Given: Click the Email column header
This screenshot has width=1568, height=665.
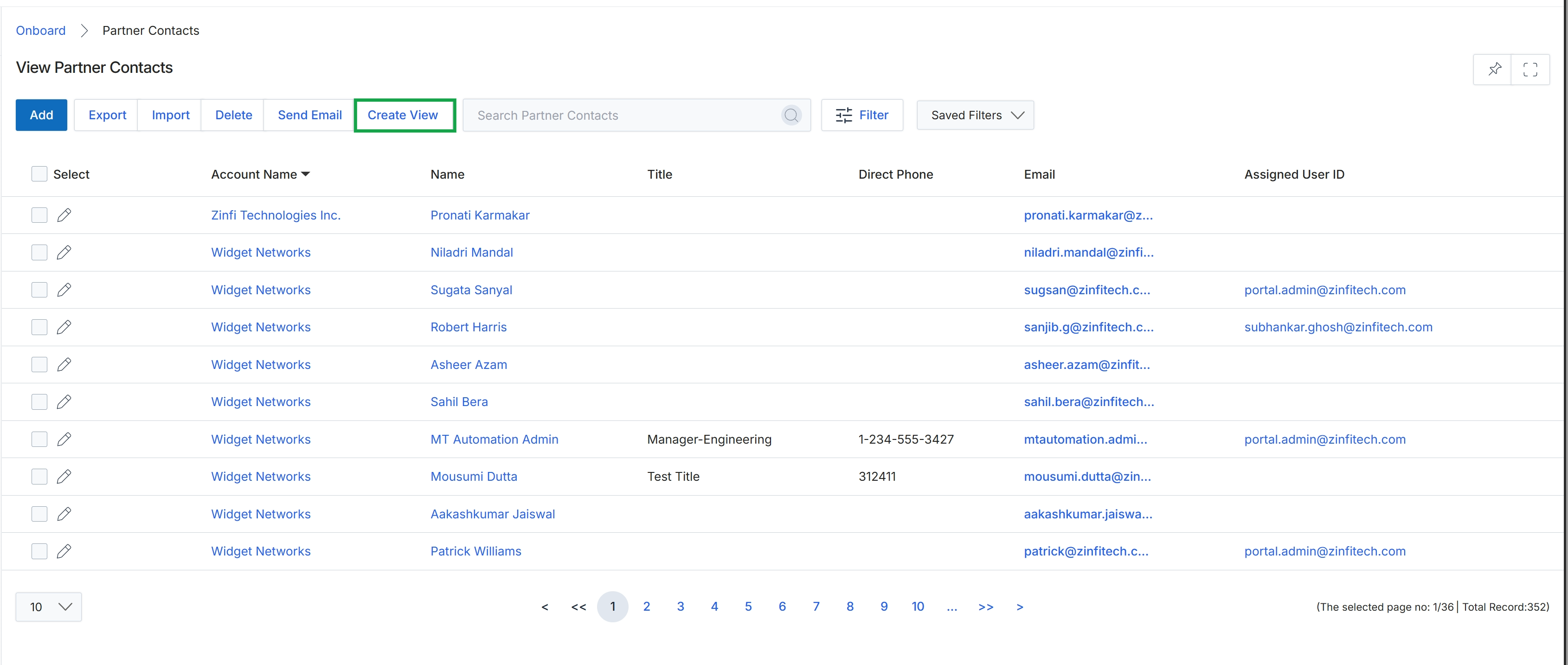Looking at the screenshot, I should click(x=1039, y=174).
